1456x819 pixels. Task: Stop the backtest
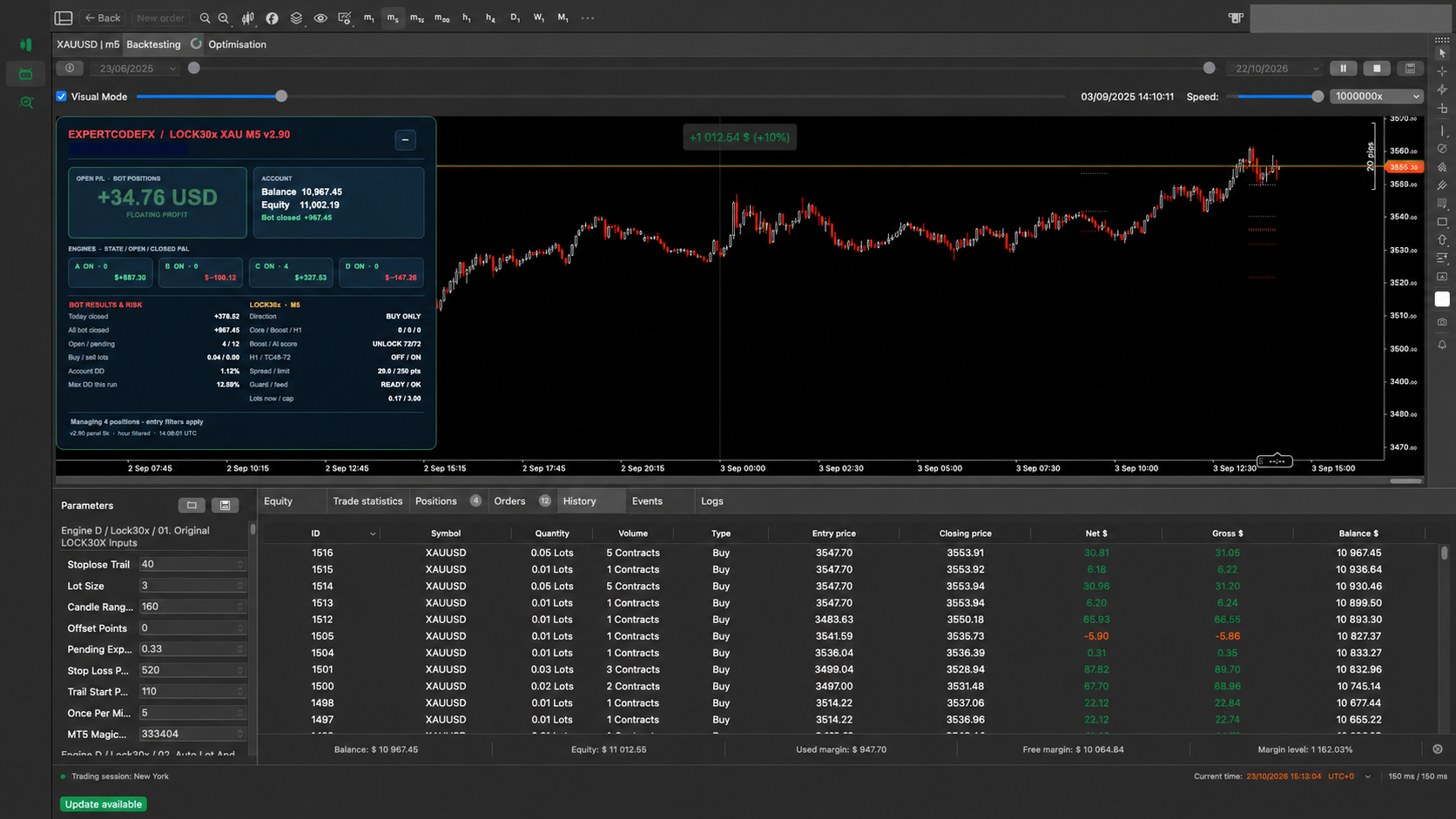coord(1377,68)
